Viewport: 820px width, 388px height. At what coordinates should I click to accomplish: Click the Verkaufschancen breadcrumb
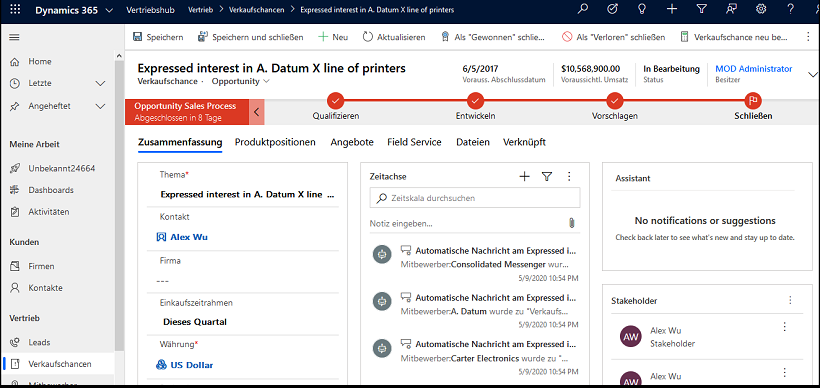(256, 10)
